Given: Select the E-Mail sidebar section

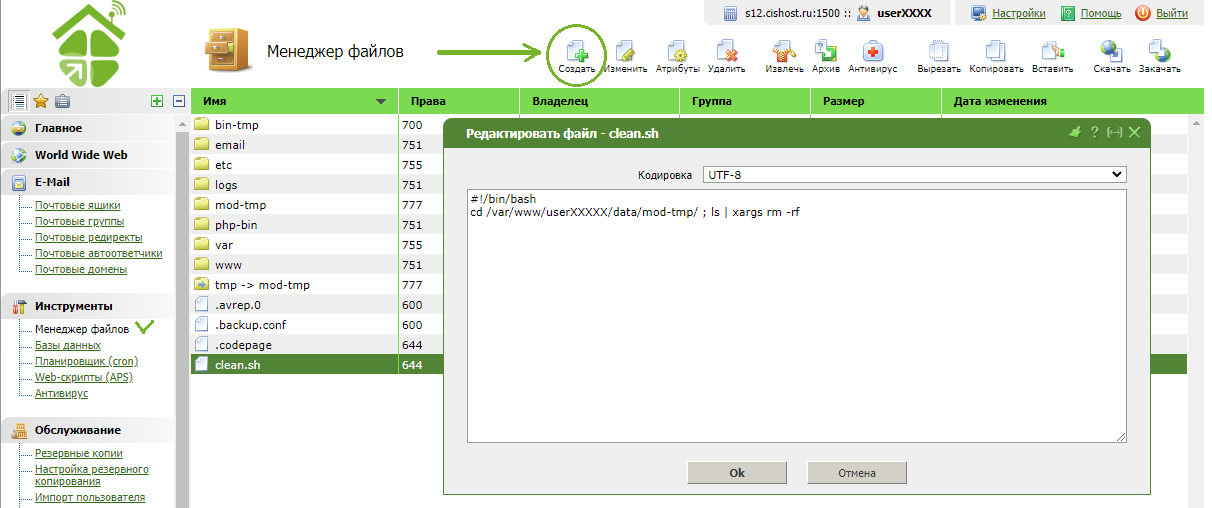Looking at the screenshot, I should coord(52,182).
